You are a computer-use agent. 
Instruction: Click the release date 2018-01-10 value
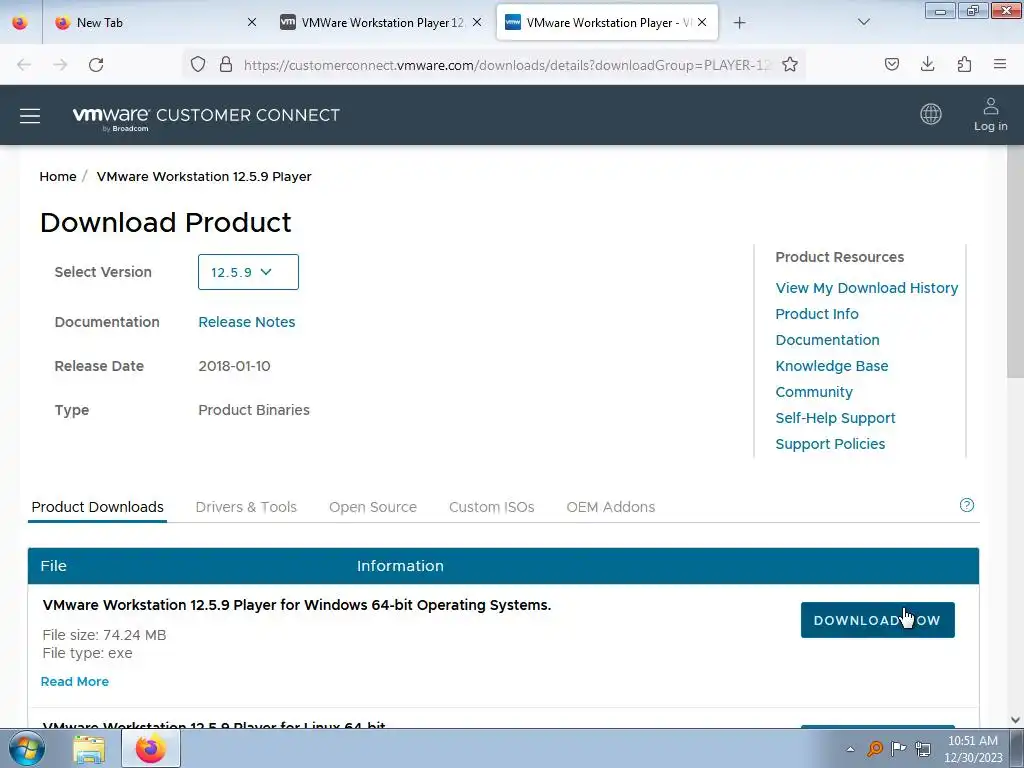point(234,366)
